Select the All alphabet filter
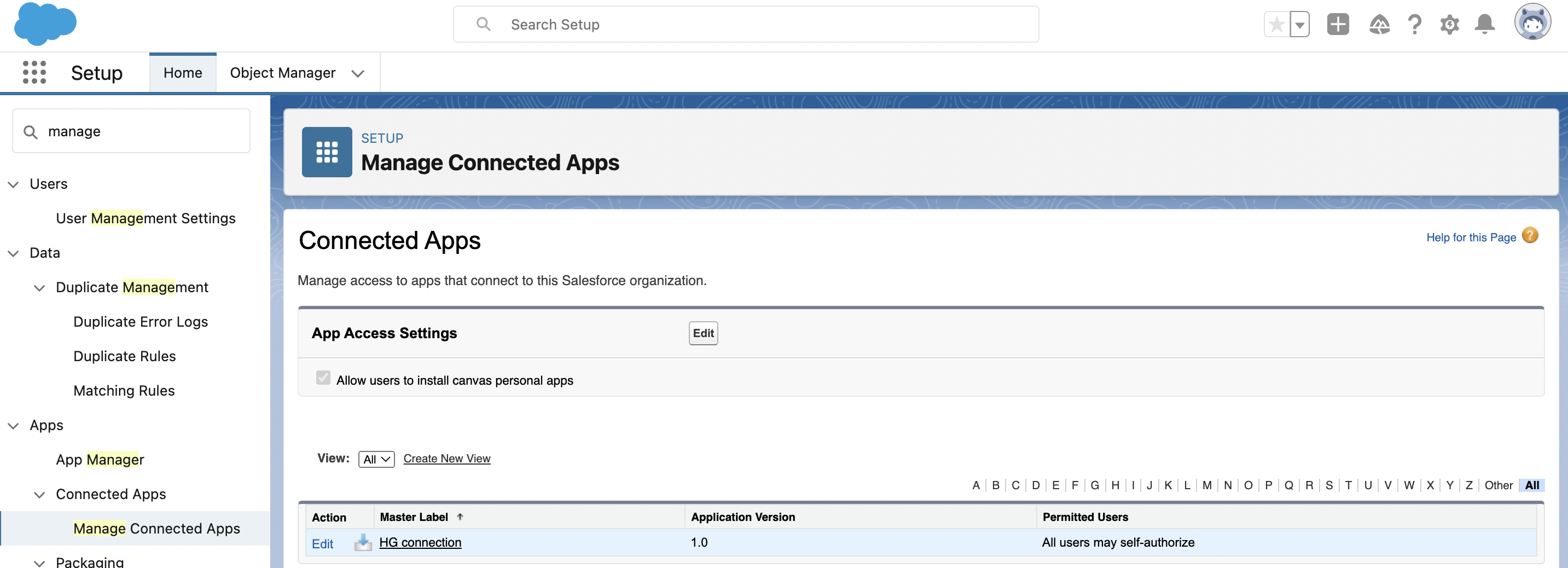Image resolution: width=1568 pixels, height=568 pixels. 1531,485
